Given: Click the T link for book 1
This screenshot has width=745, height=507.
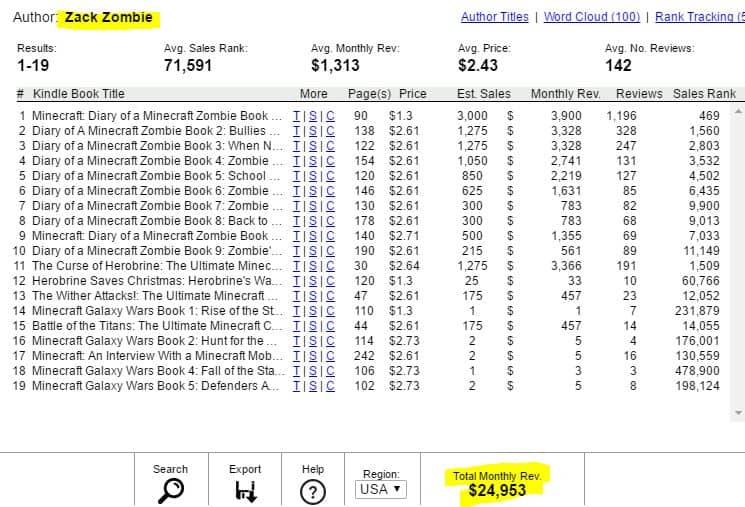Looking at the screenshot, I should point(296,116).
